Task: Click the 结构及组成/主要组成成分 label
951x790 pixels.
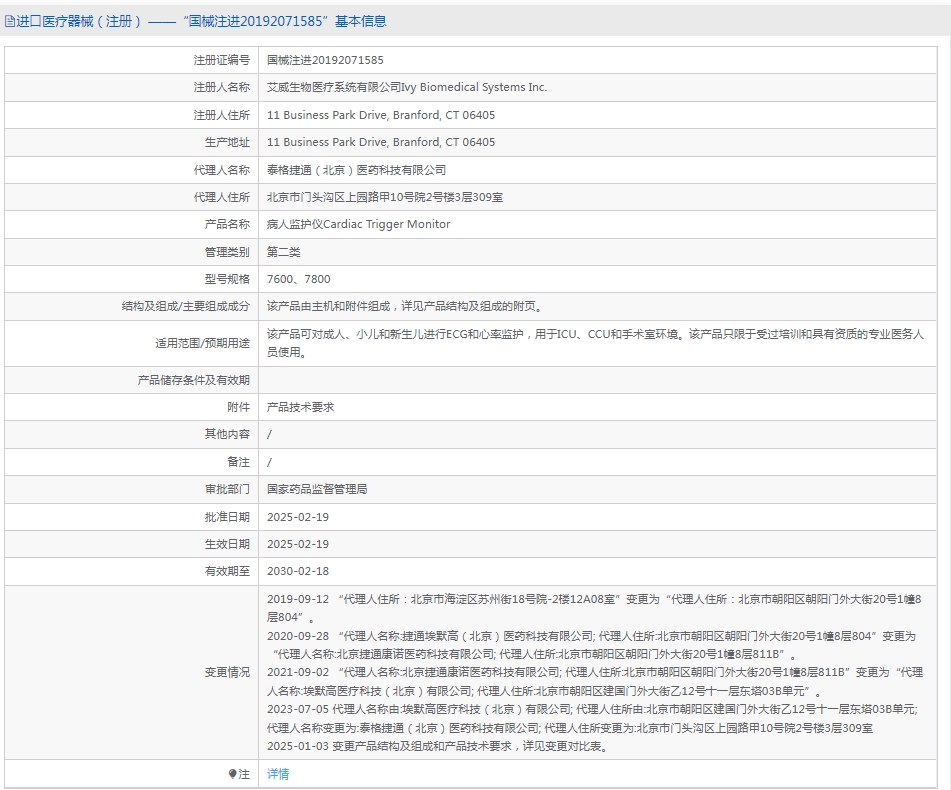Action: pyautogui.click(x=186, y=306)
